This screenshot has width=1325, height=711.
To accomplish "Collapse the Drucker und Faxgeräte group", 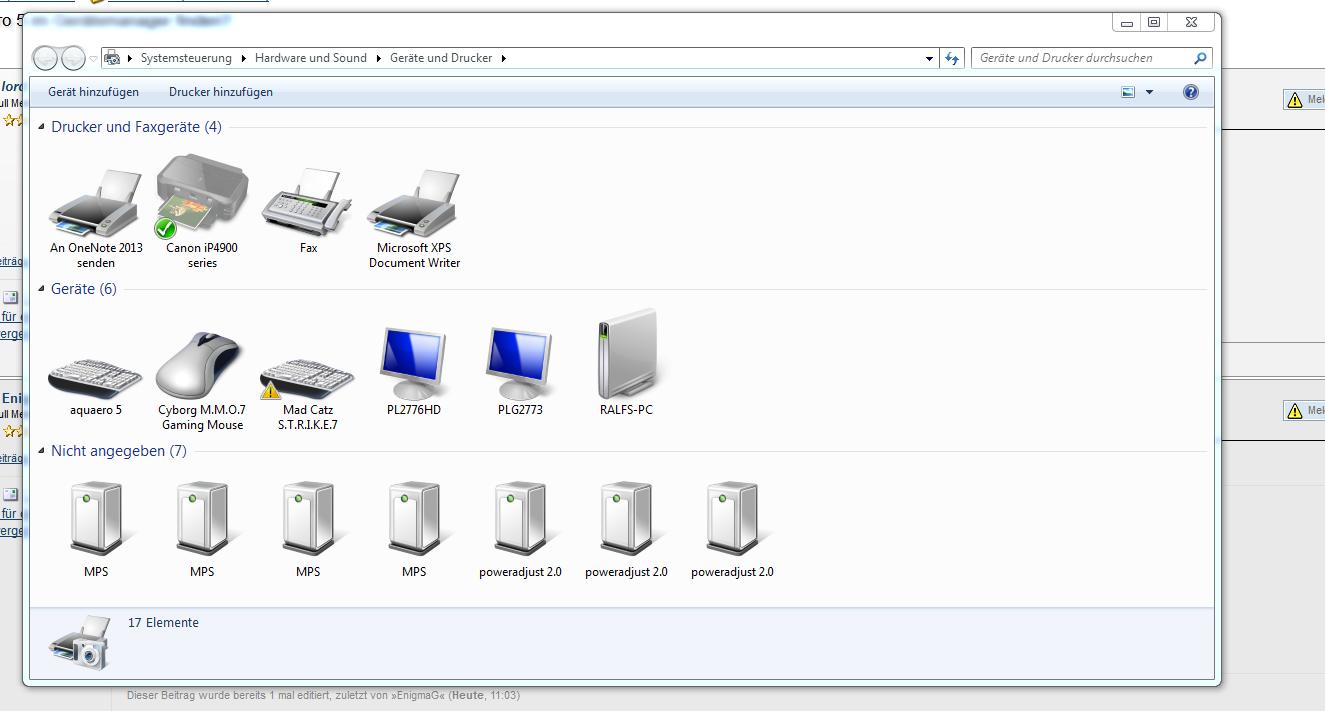I will 42,127.
